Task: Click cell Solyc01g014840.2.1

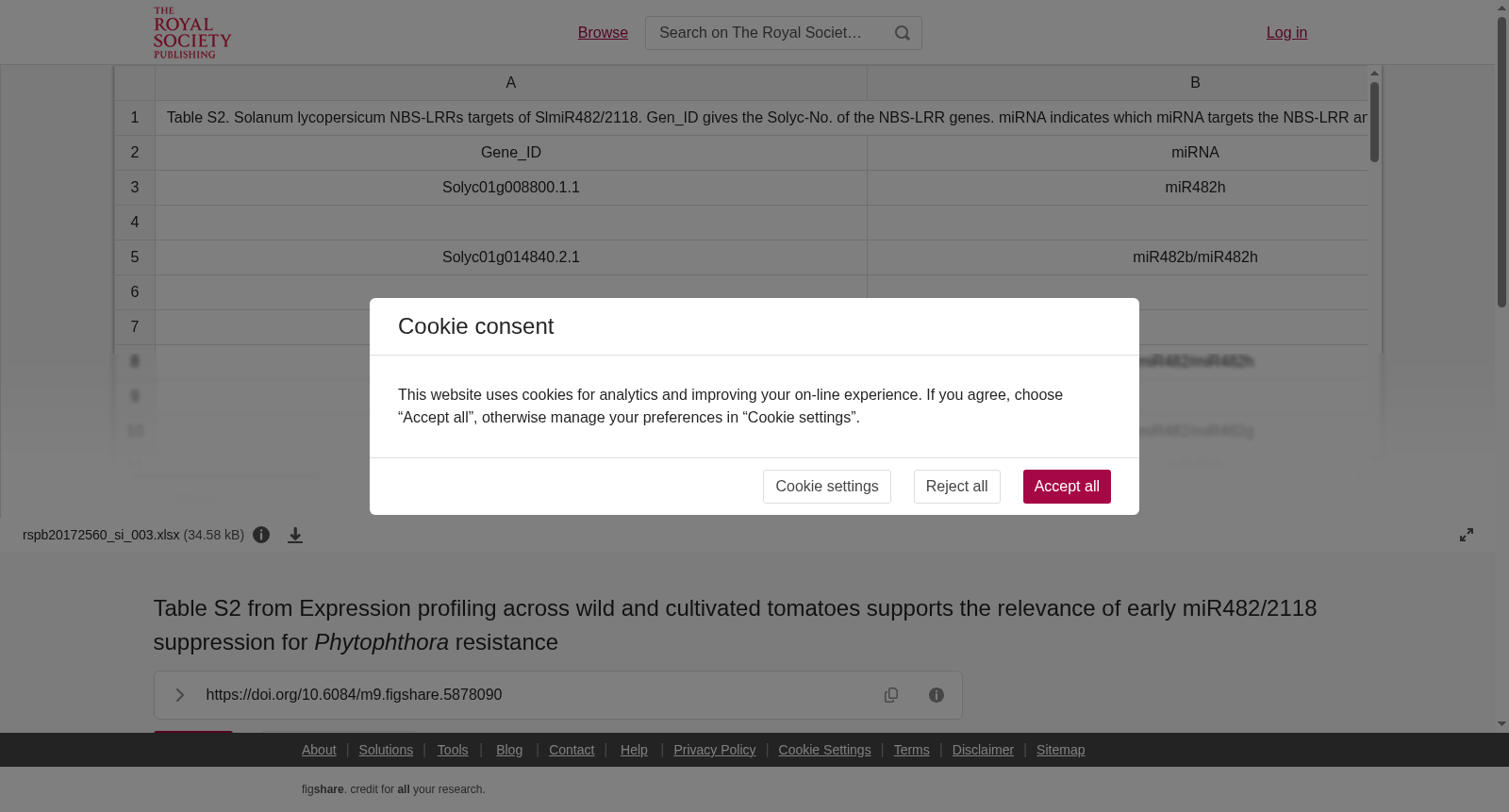Action: [x=511, y=257]
